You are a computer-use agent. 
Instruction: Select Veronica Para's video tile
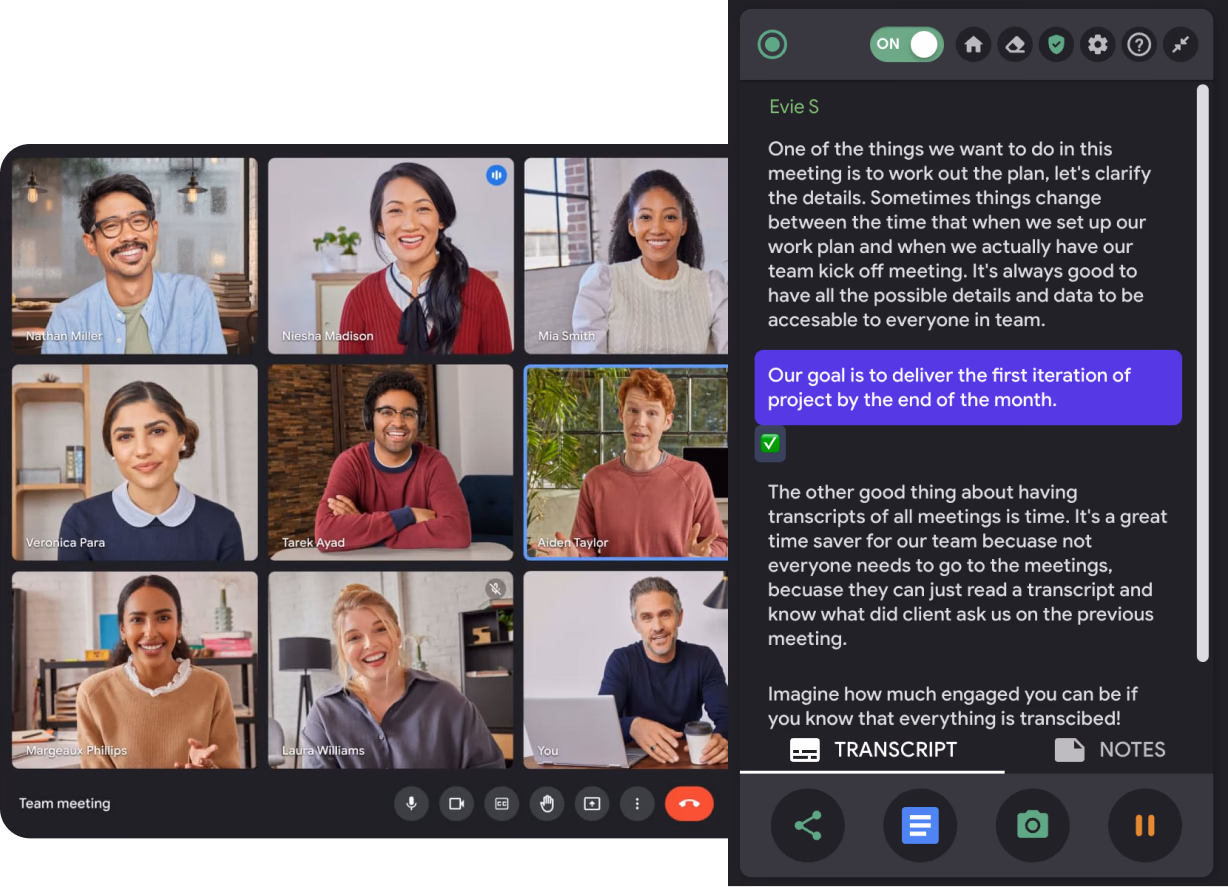(x=135, y=462)
